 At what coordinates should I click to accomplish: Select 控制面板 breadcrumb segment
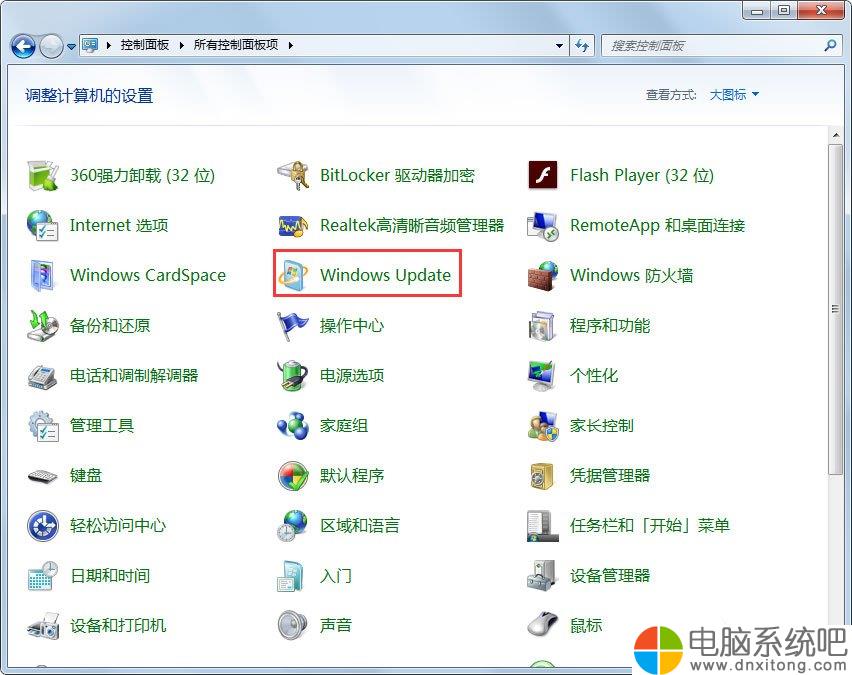[x=145, y=45]
